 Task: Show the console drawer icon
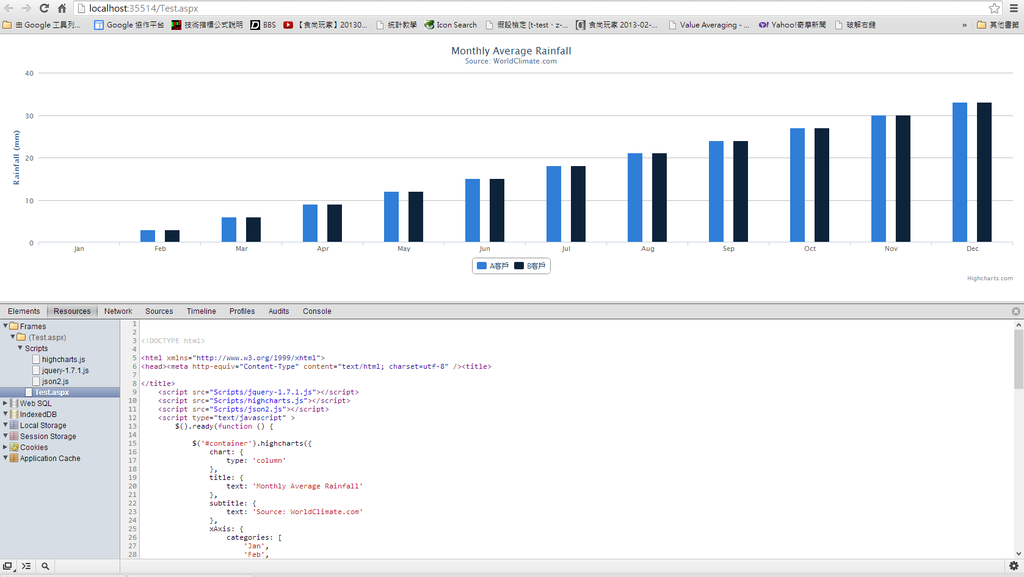(x=26, y=566)
